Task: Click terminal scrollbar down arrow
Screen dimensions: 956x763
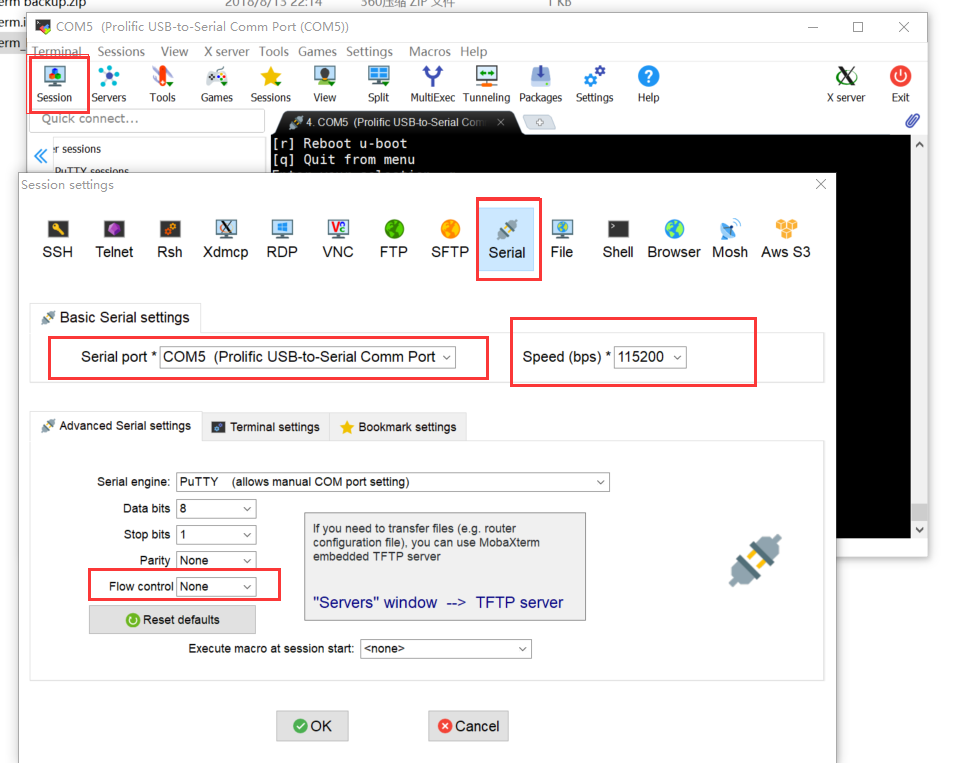Action: [919, 530]
